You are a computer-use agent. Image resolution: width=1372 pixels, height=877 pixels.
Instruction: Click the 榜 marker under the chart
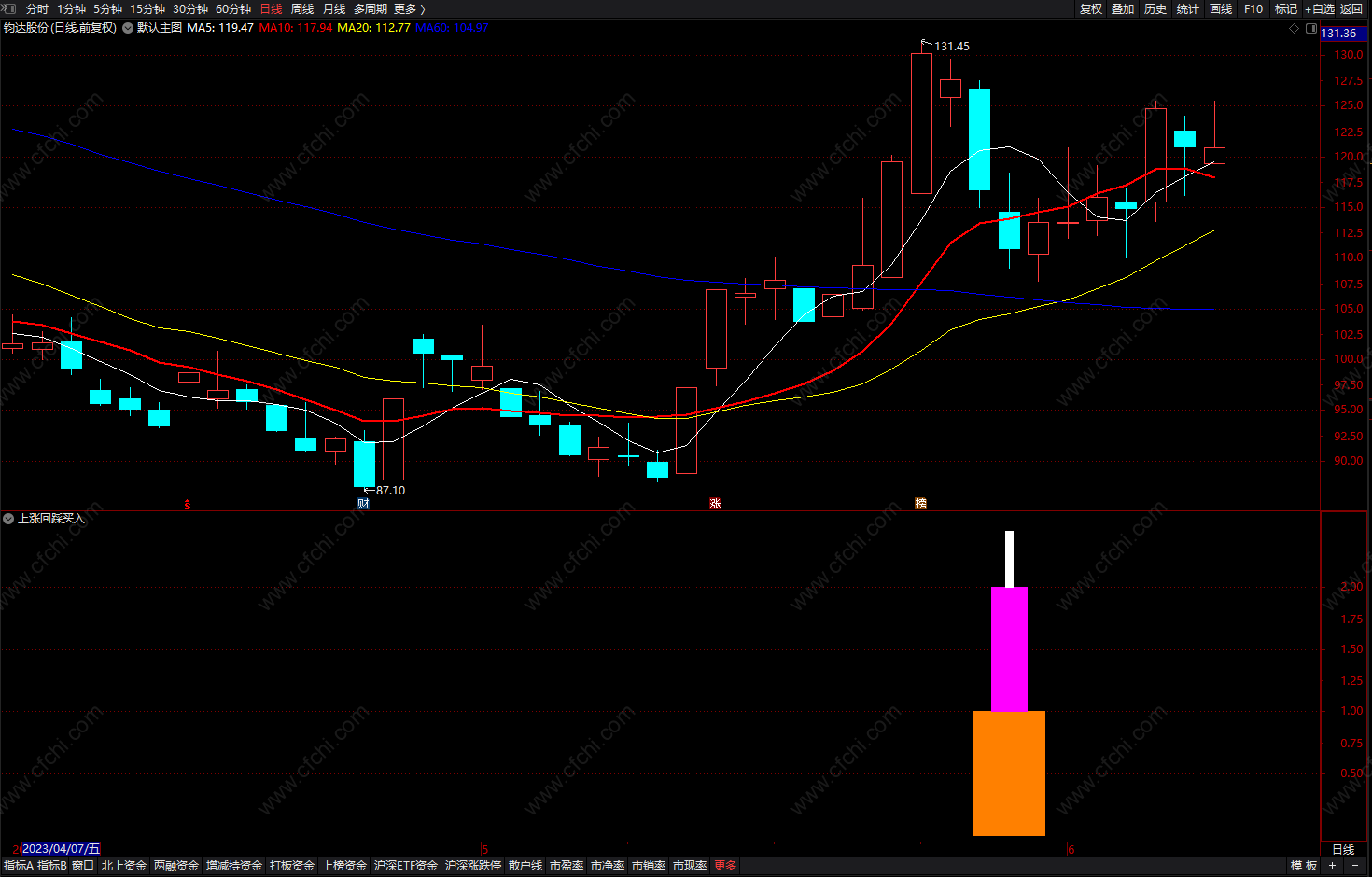(921, 504)
